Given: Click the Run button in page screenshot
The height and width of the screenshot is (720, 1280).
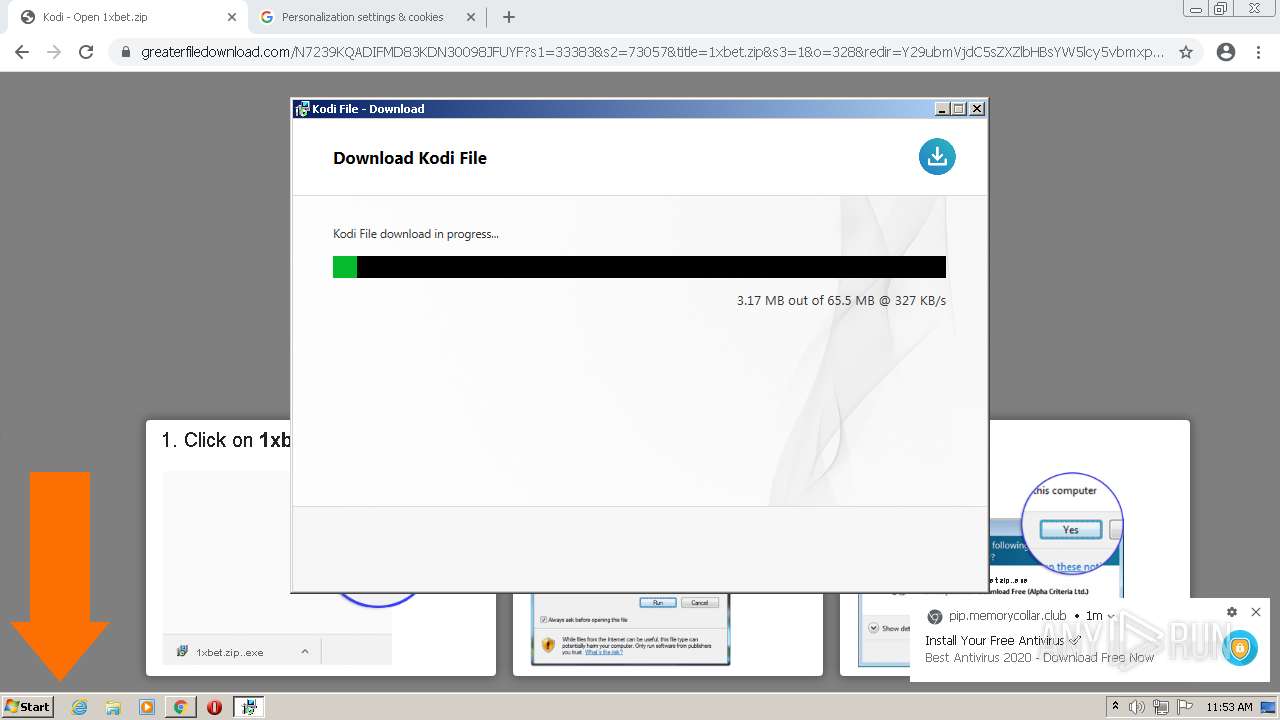Looking at the screenshot, I should [658, 602].
